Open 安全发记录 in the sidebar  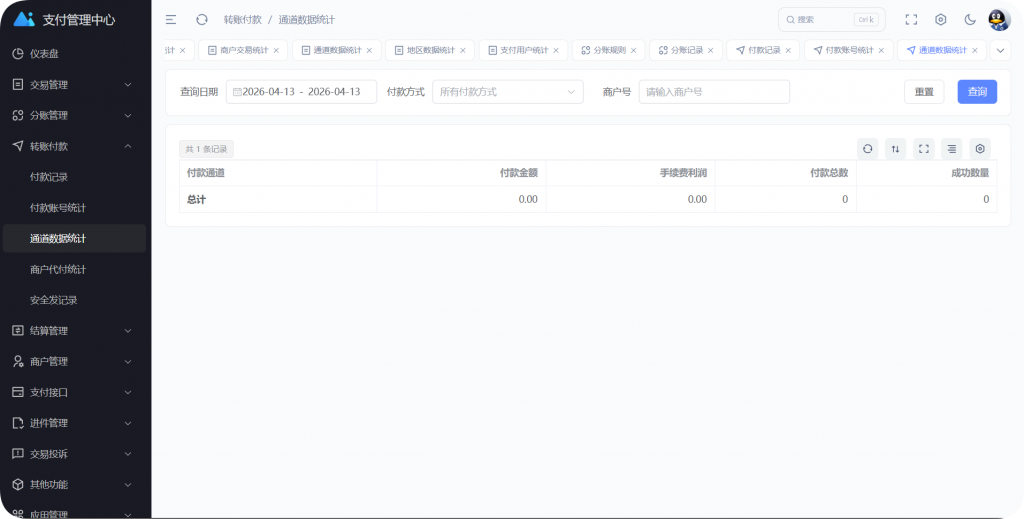pos(74,300)
